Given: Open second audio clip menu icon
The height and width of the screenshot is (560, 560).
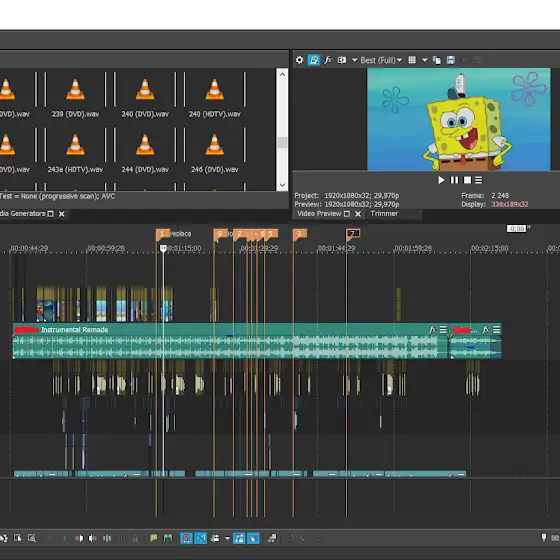Looking at the screenshot, I should [x=496, y=329].
